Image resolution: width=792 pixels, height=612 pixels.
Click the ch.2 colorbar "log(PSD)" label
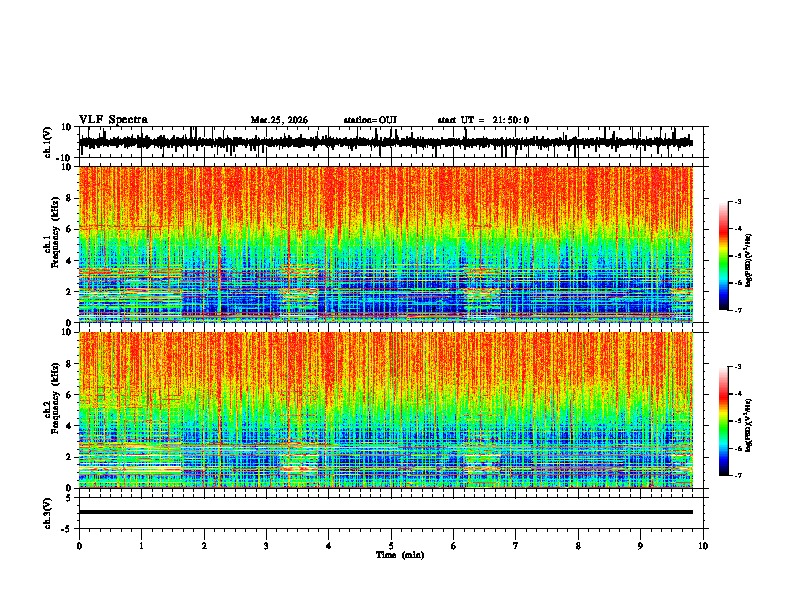pos(749,425)
